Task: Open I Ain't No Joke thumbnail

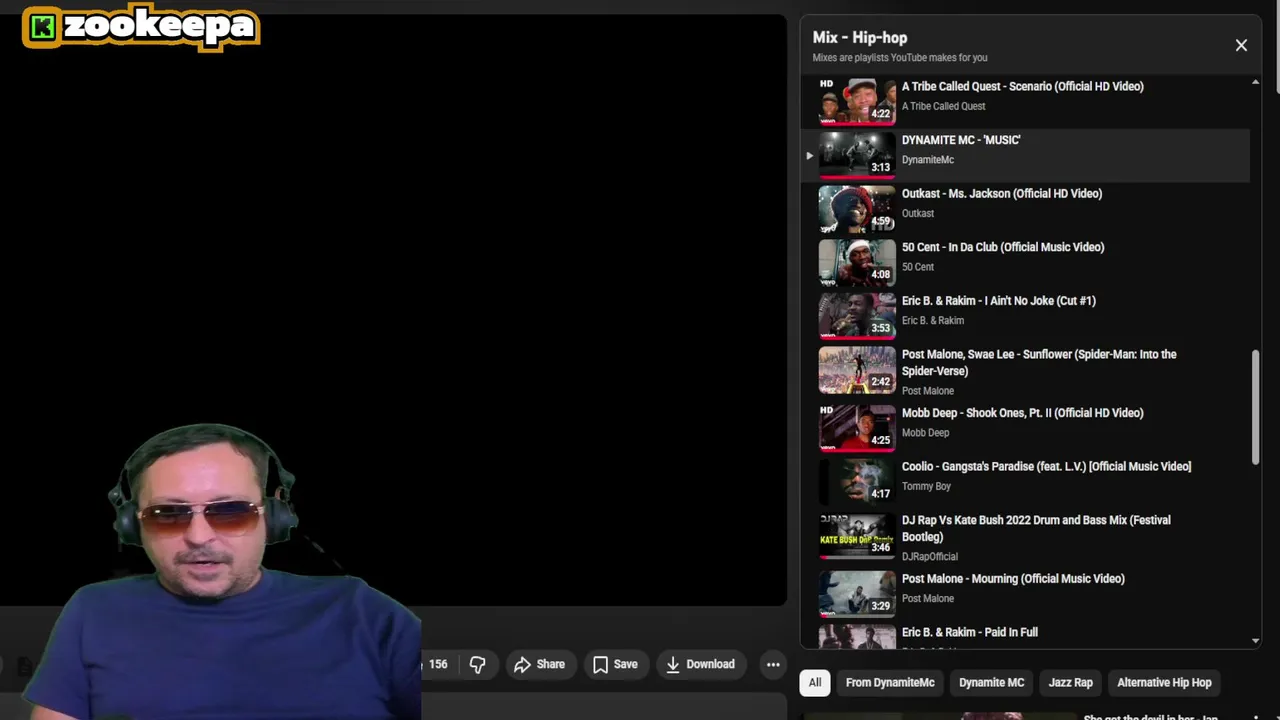Action: click(857, 315)
